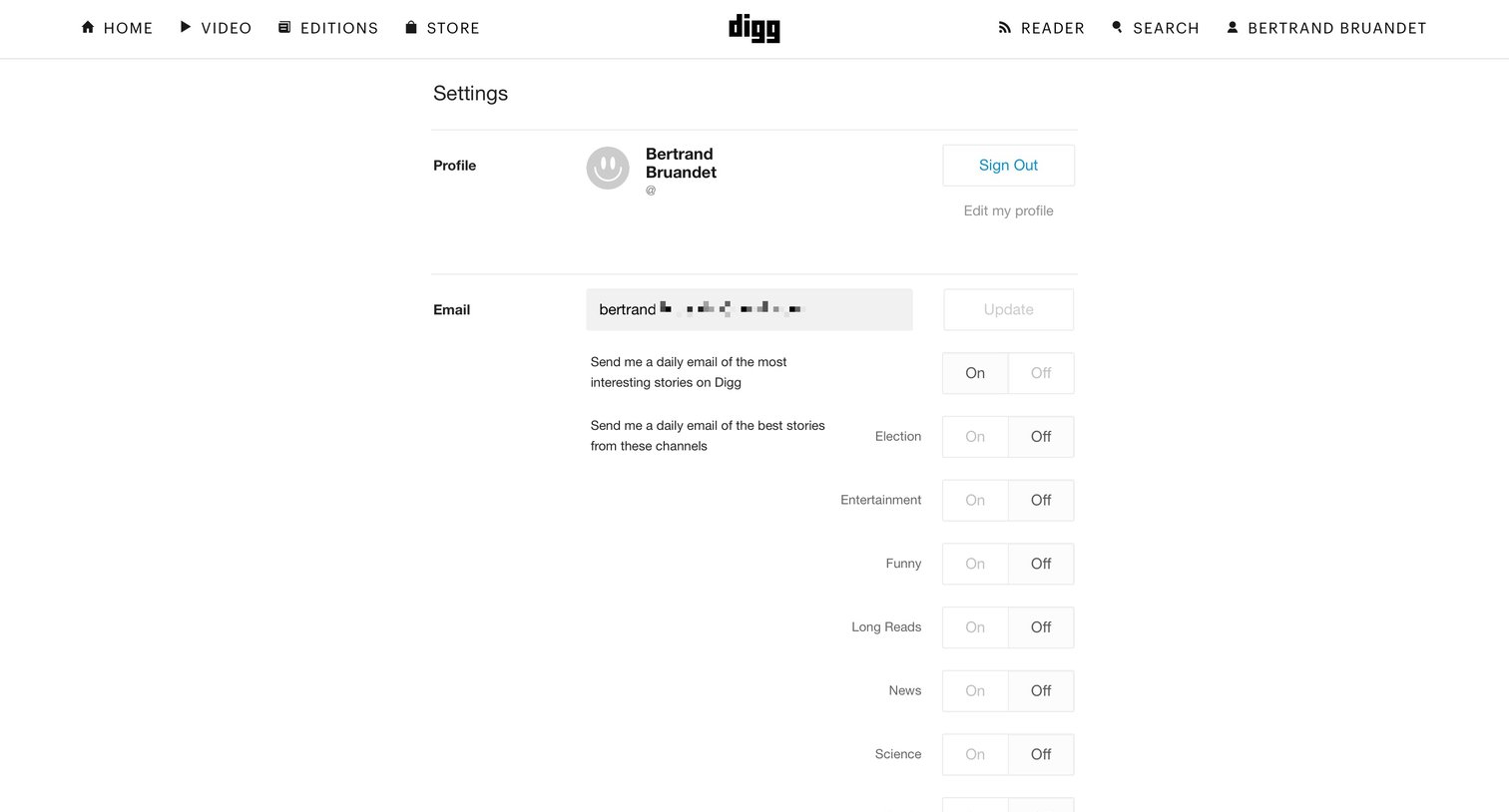The image size is (1509, 812).
Task: Turn on Funny channel email
Action: click(x=975, y=564)
